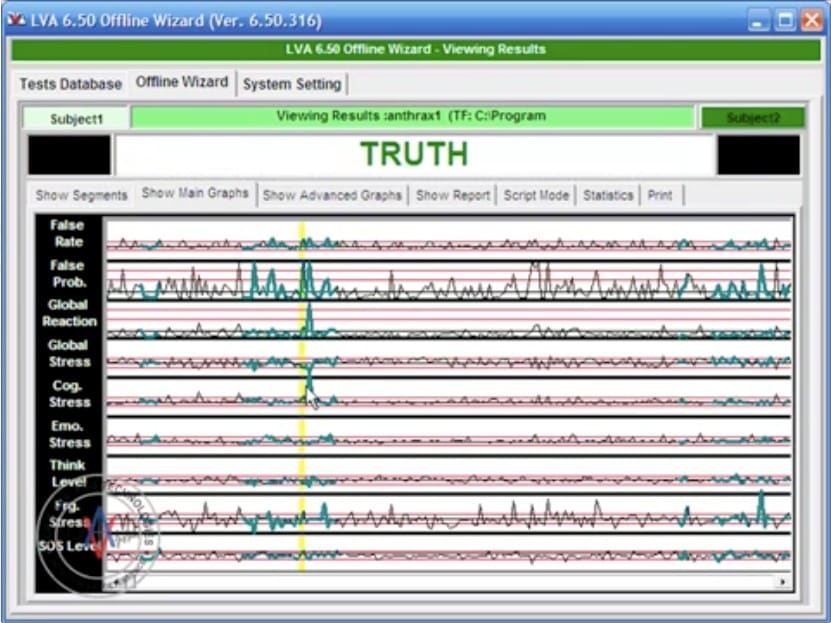Click the scrollbar left arrow below graphs
The height and width of the screenshot is (623, 831).
tap(117, 581)
